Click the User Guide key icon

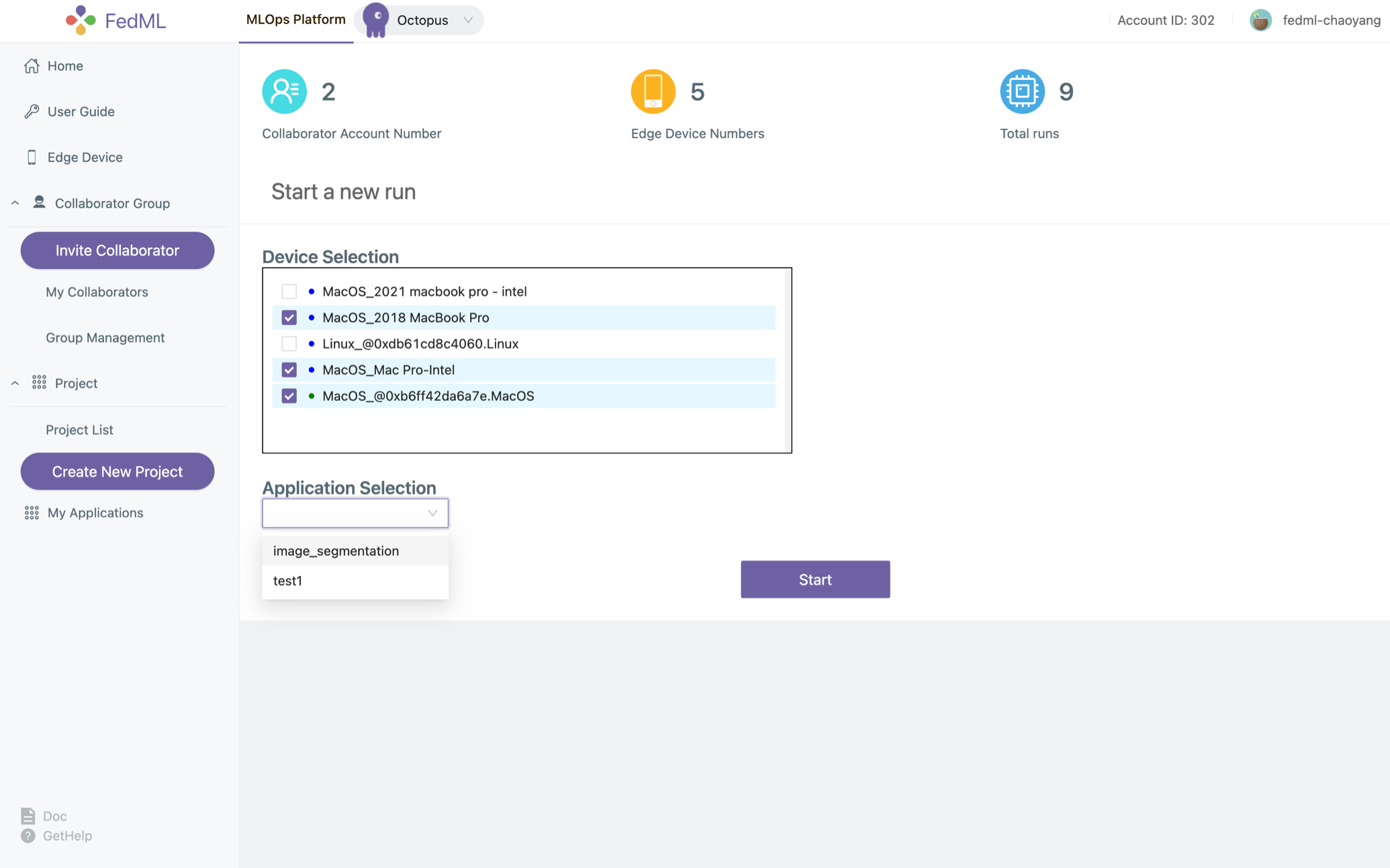coord(32,111)
